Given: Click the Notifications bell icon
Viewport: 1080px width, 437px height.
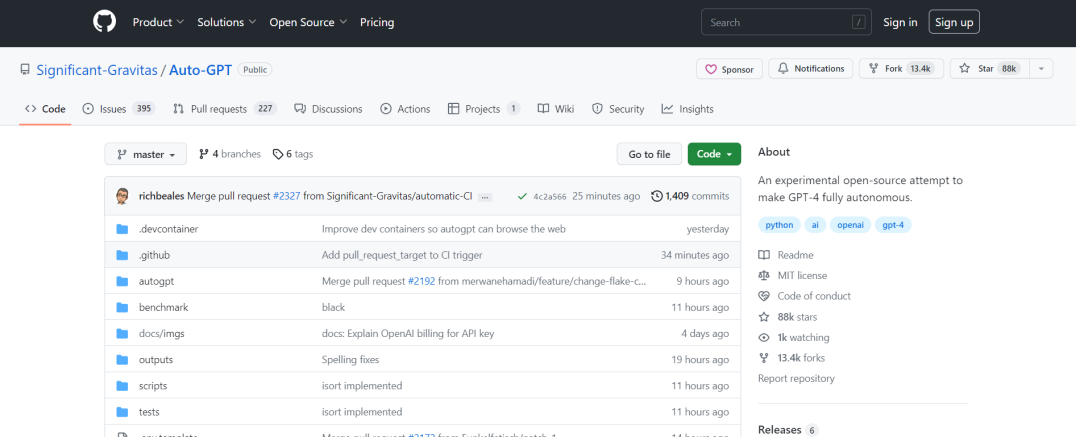Looking at the screenshot, I should pyautogui.click(x=784, y=69).
